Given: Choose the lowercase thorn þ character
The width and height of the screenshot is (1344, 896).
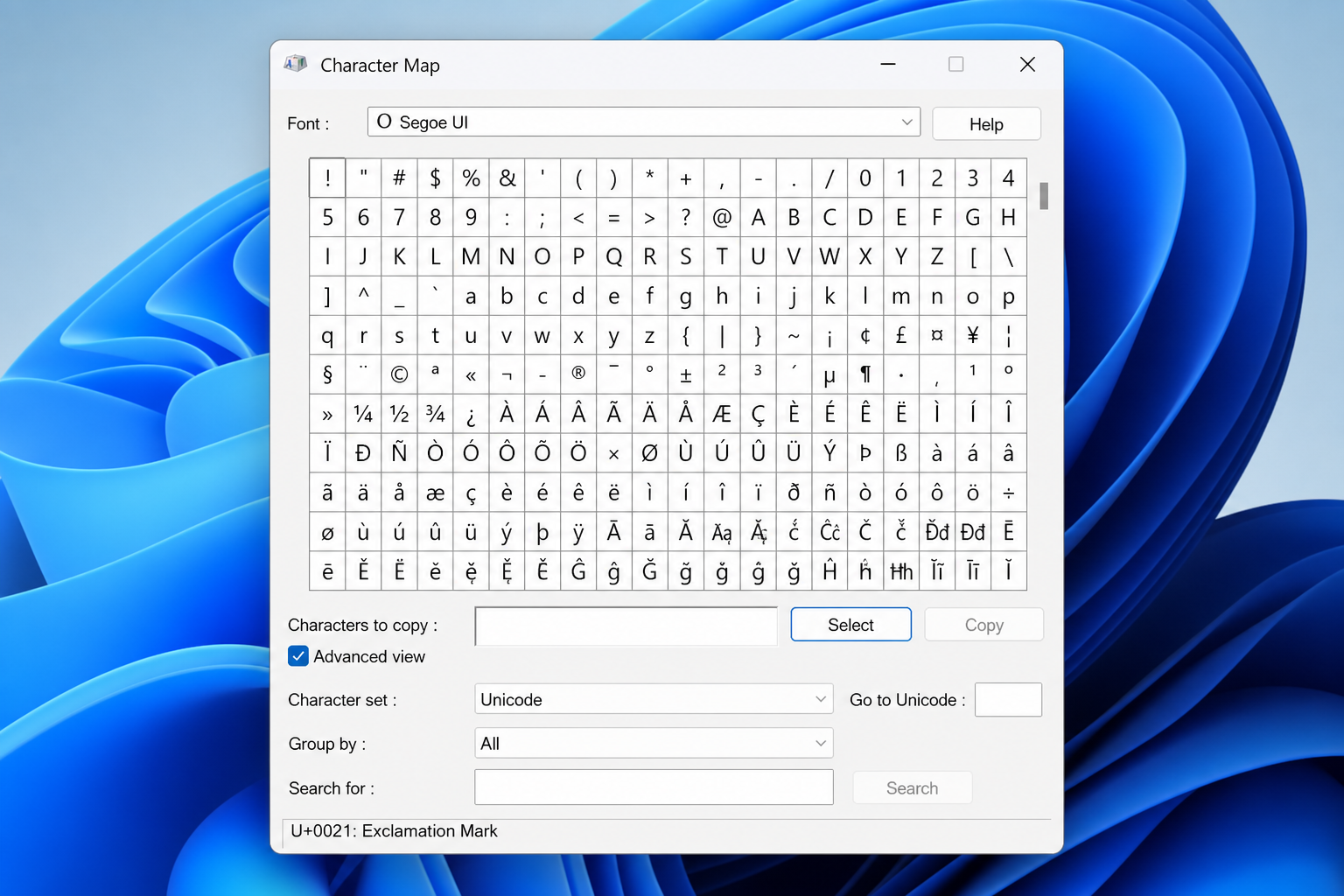Looking at the screenshot, I should pos(542,533).
